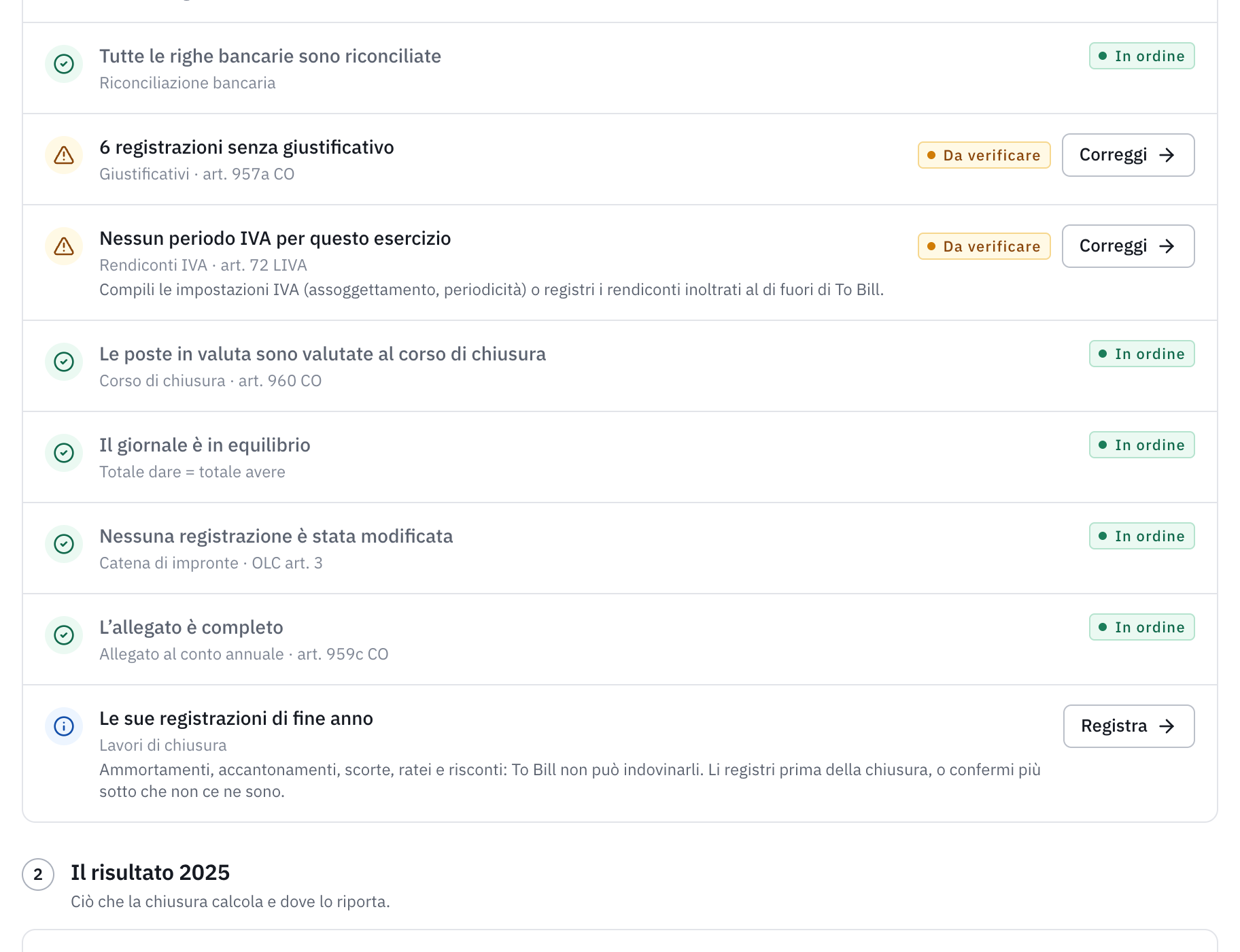This screenshot has height=952, width=1240.
Task: Click the Da verificare badge for Giustificativi row
Action: tap(984, 155)
